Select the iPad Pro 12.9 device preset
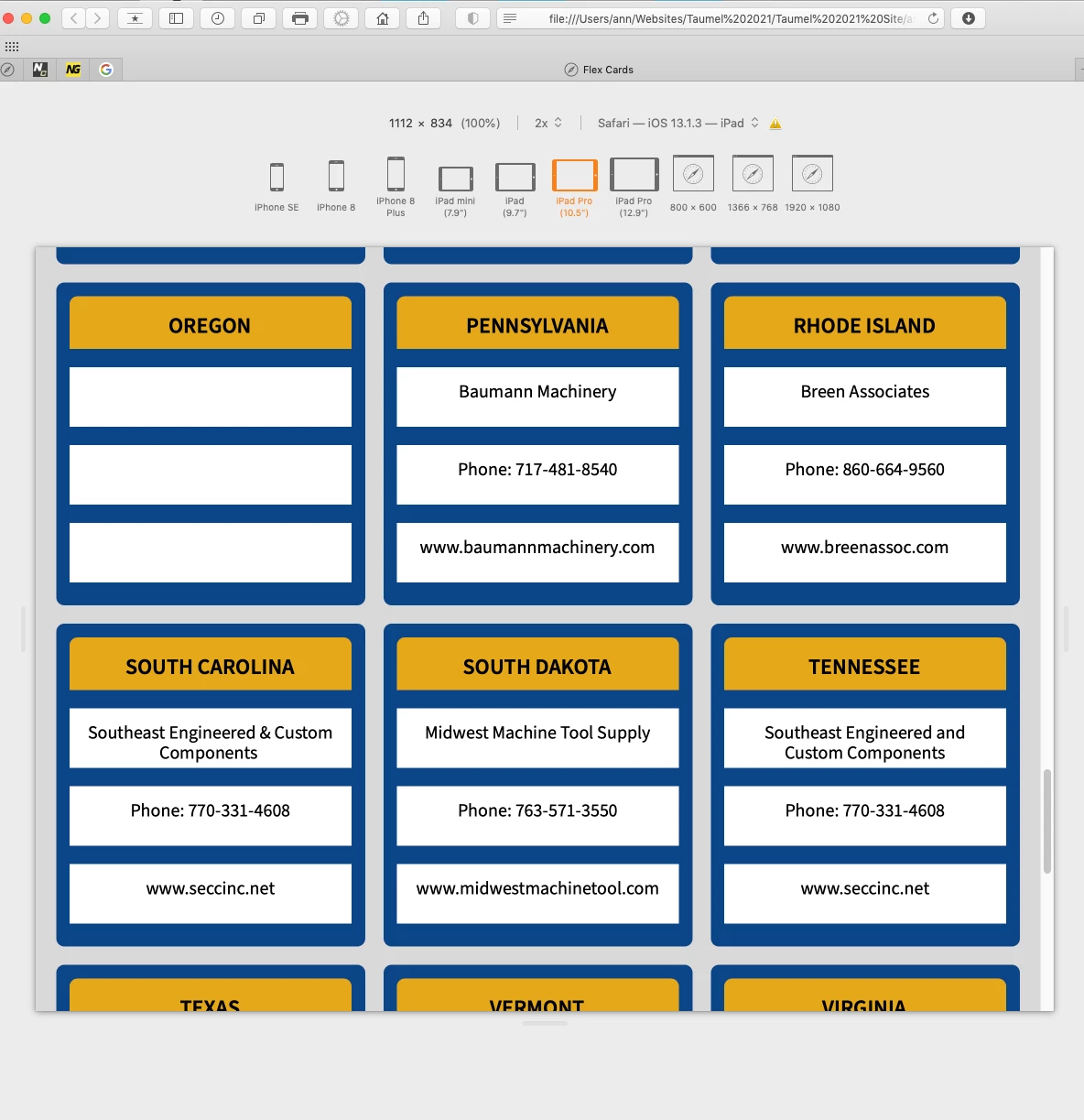This screenshot has width=1084, height=1120. [x=634, y=188]
